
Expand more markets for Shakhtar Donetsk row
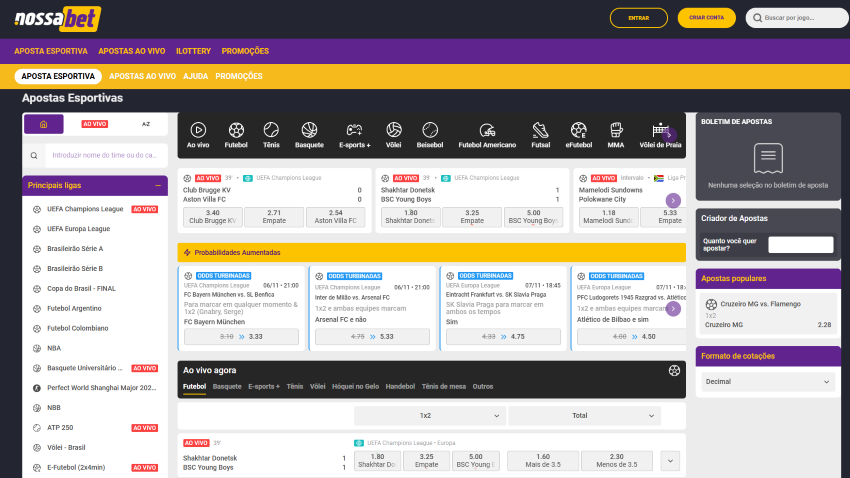(x=670, y=461)
